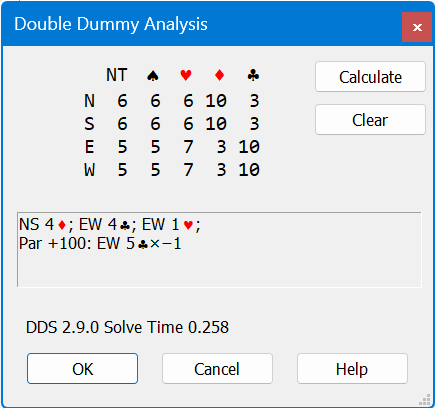Click the E row label
The height and width of the screenshot is (408, 435).
coord(89,147)
